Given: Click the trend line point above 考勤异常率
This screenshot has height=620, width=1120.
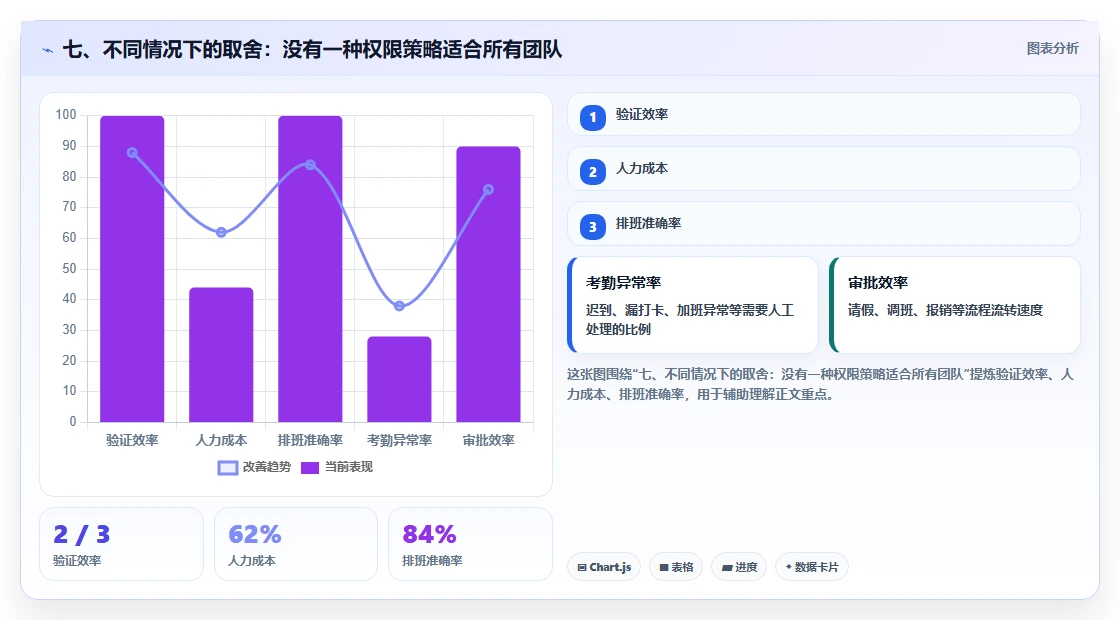Looking at the screenshot, I should click(x=399, y=306).
